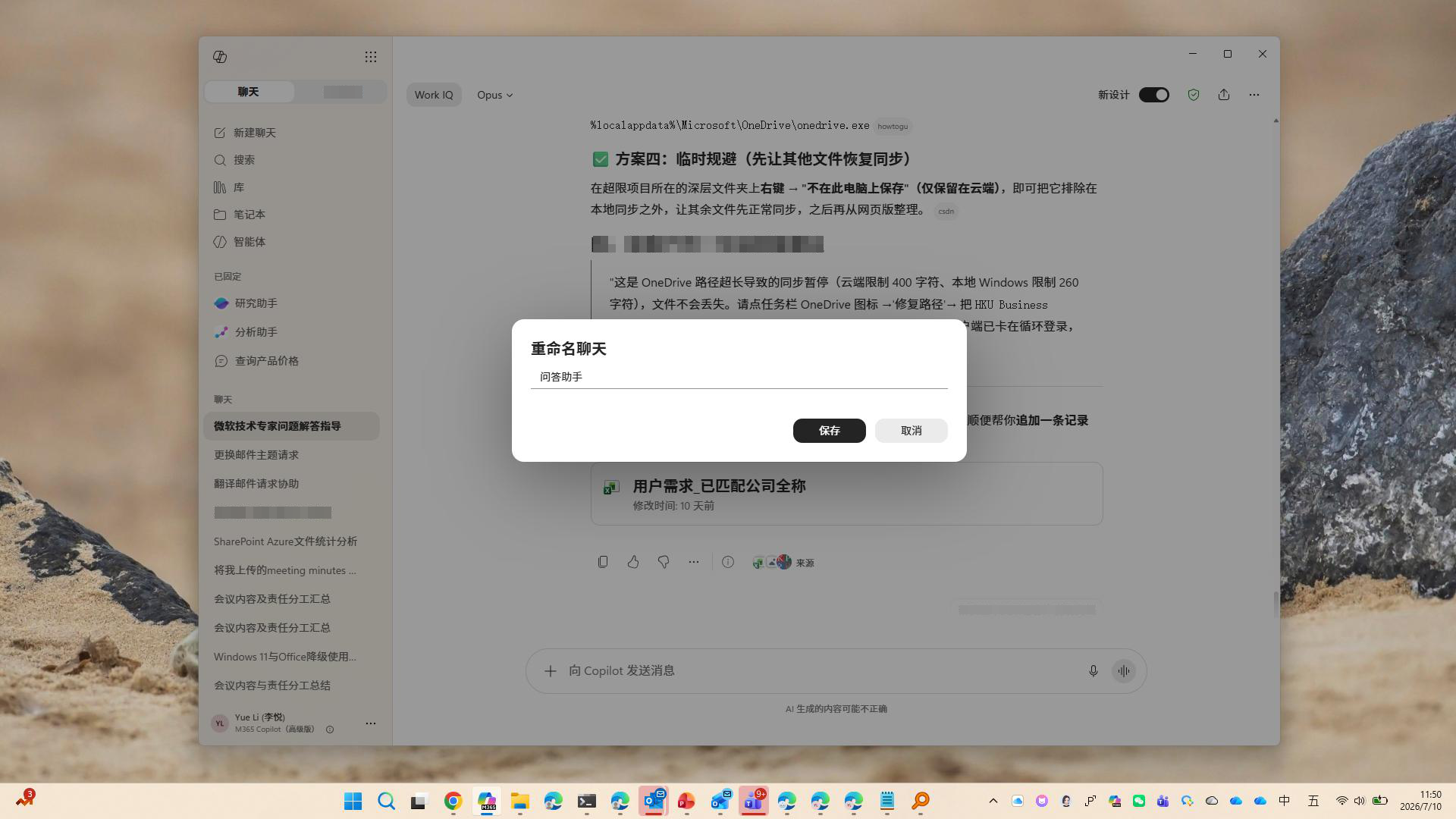Viewport: 1456px width, 819px height.
Task: Open Windows Start menu on taskbar
Action: tap(353, 801)
